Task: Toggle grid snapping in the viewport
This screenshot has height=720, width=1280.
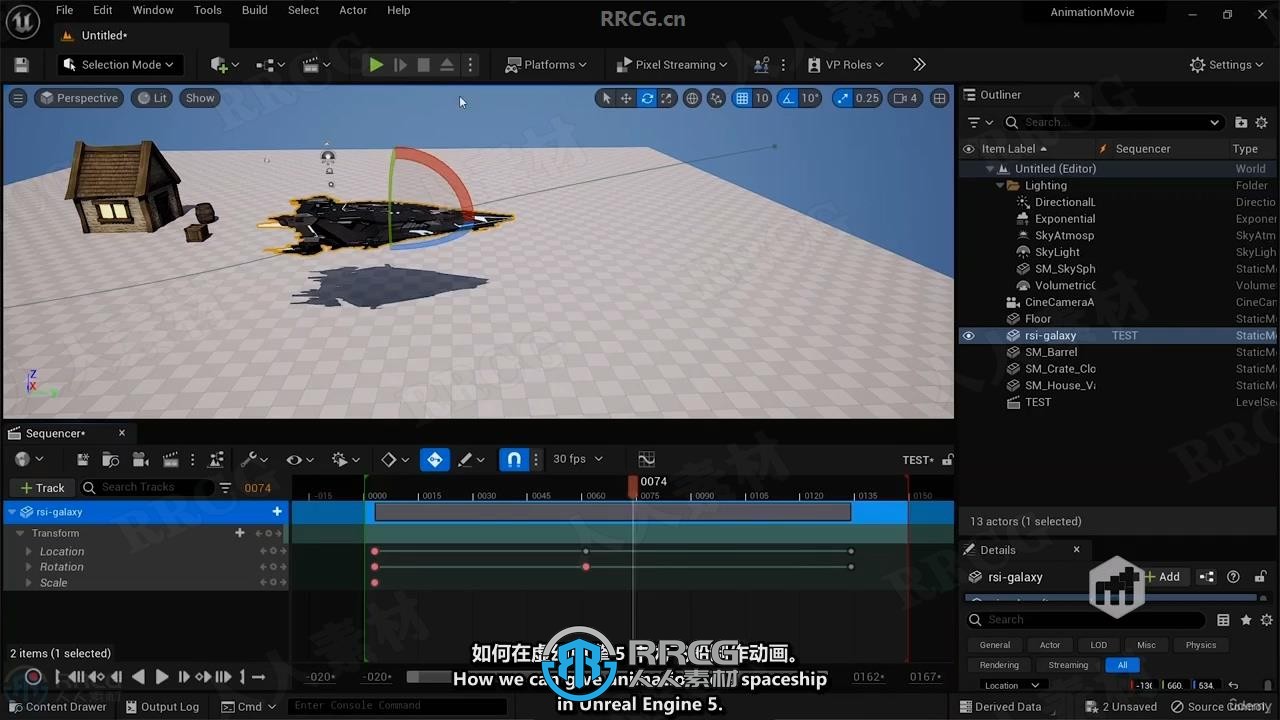Action: 742,98
